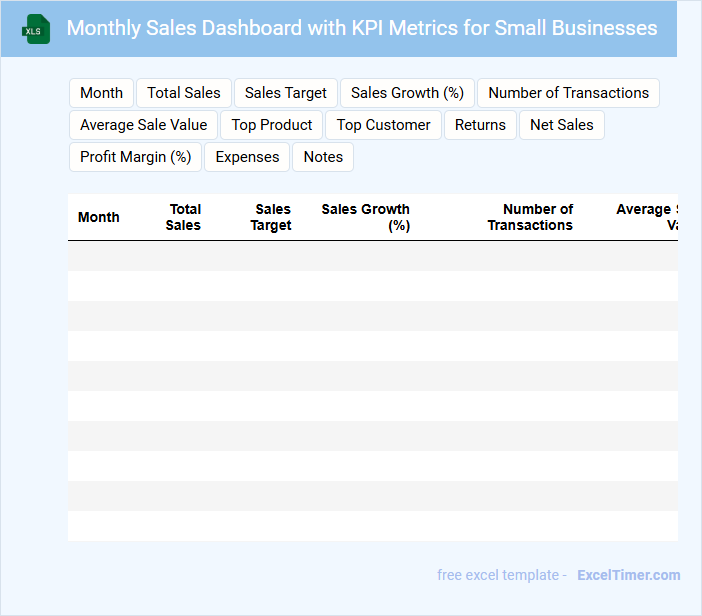This screenshot has height=616, width=702.
Task: Select the Sales Target column header
Action: coord(272,217)
